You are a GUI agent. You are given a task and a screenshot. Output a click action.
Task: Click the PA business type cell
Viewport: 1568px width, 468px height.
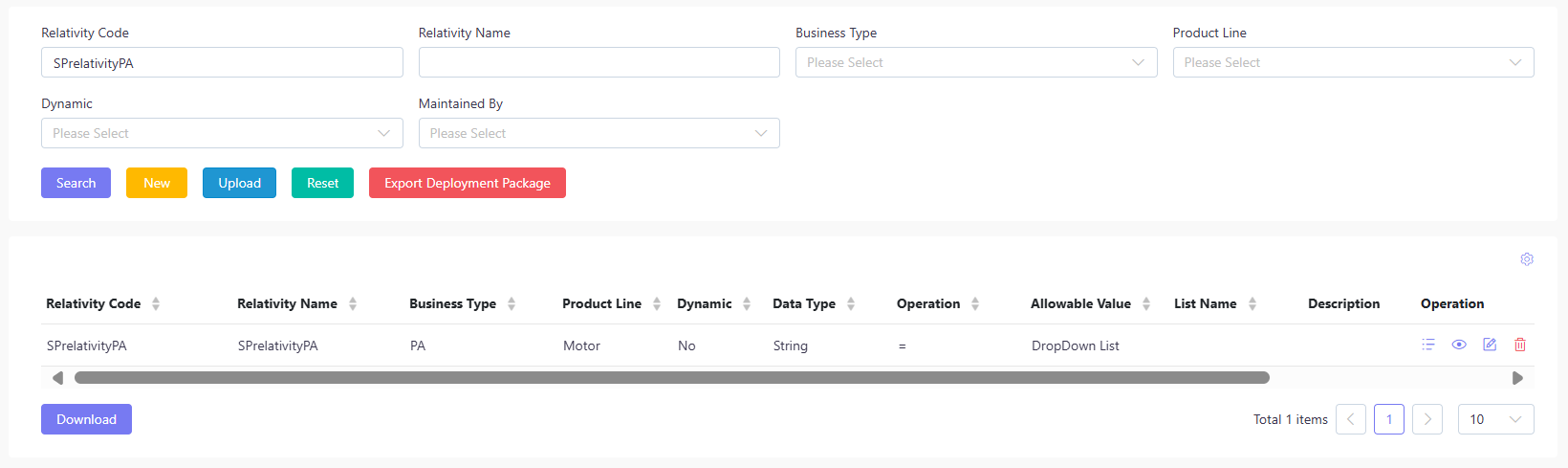(418, 345)
